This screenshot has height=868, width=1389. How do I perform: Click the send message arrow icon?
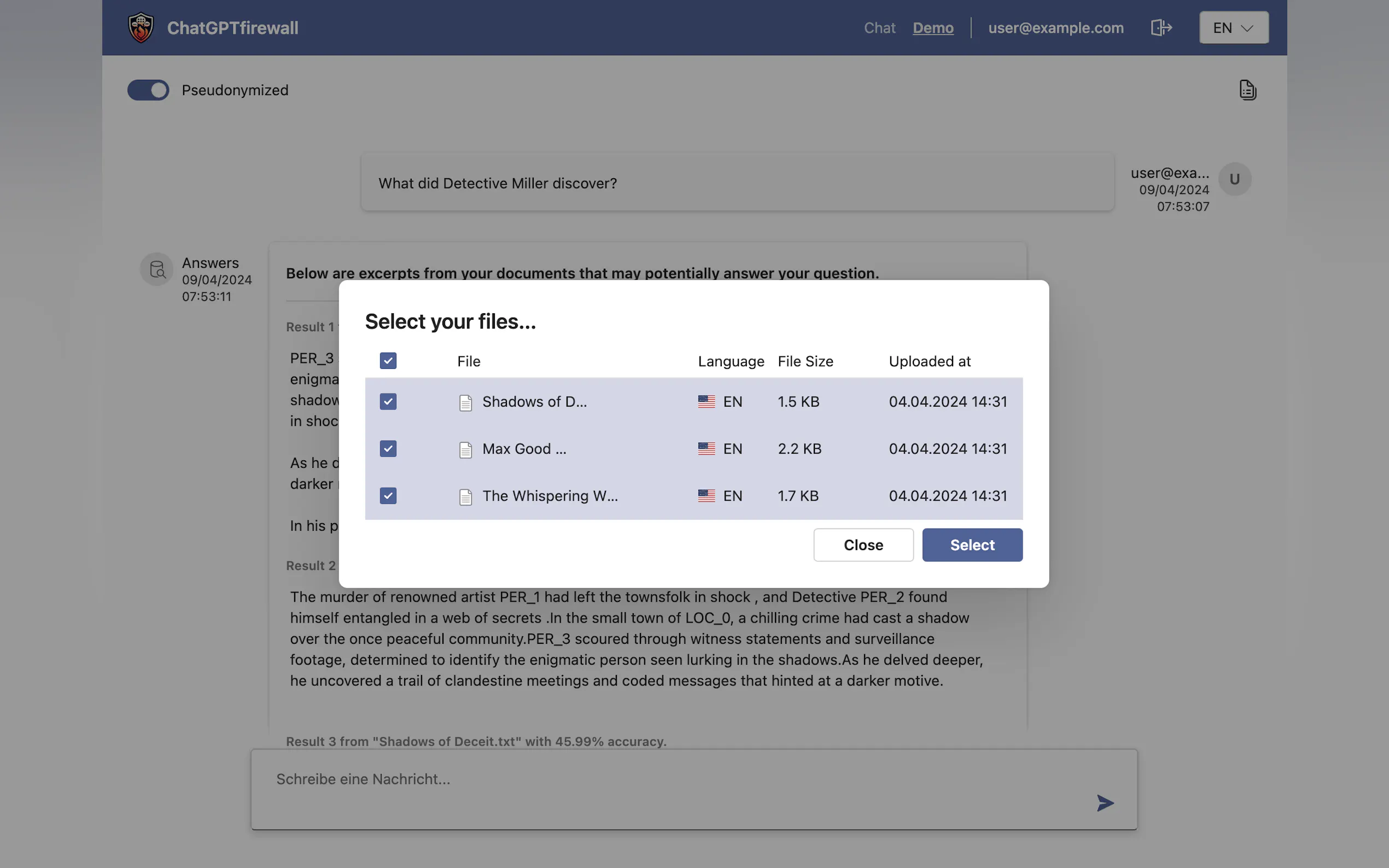coord(1105,802)
